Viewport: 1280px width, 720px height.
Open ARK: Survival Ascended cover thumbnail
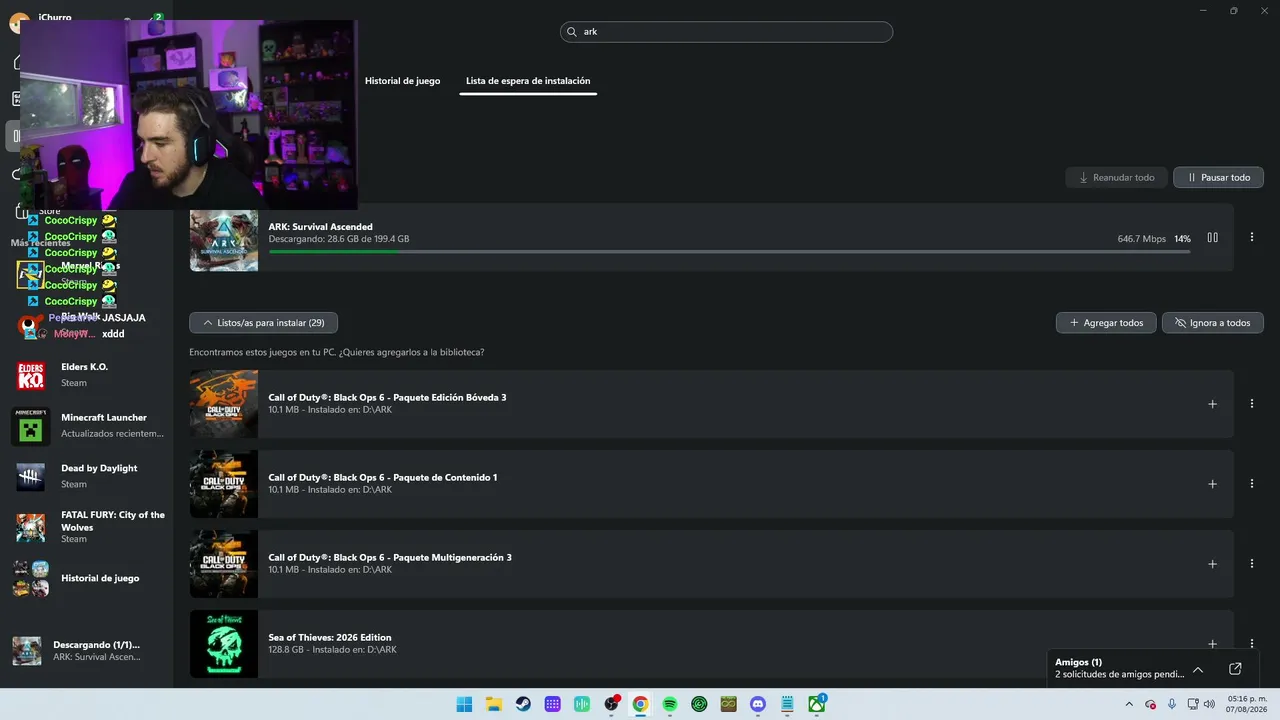coord(224,240)
